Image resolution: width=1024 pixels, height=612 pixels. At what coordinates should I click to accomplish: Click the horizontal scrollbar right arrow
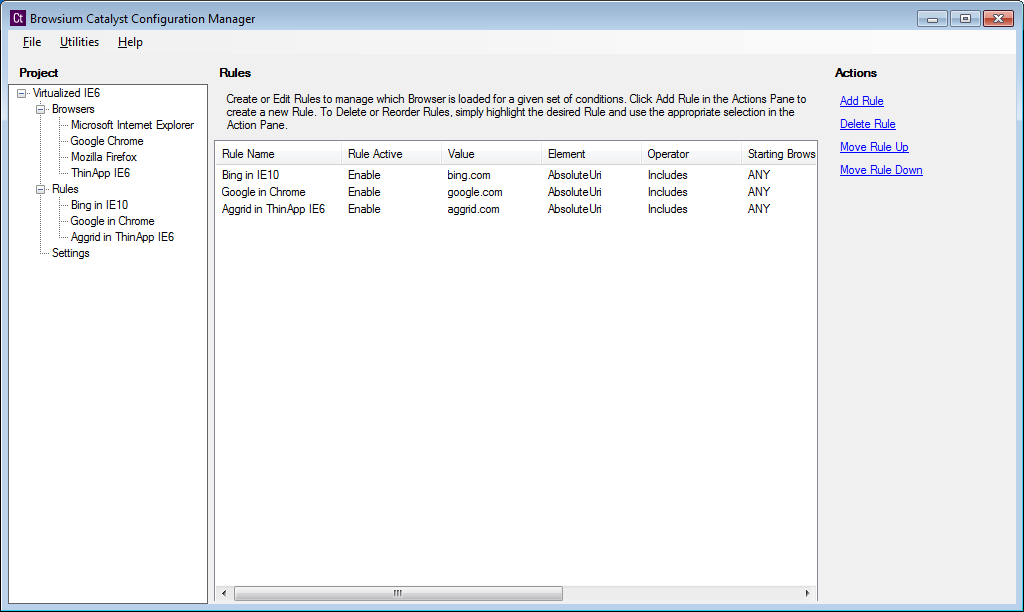pos(808,593)
